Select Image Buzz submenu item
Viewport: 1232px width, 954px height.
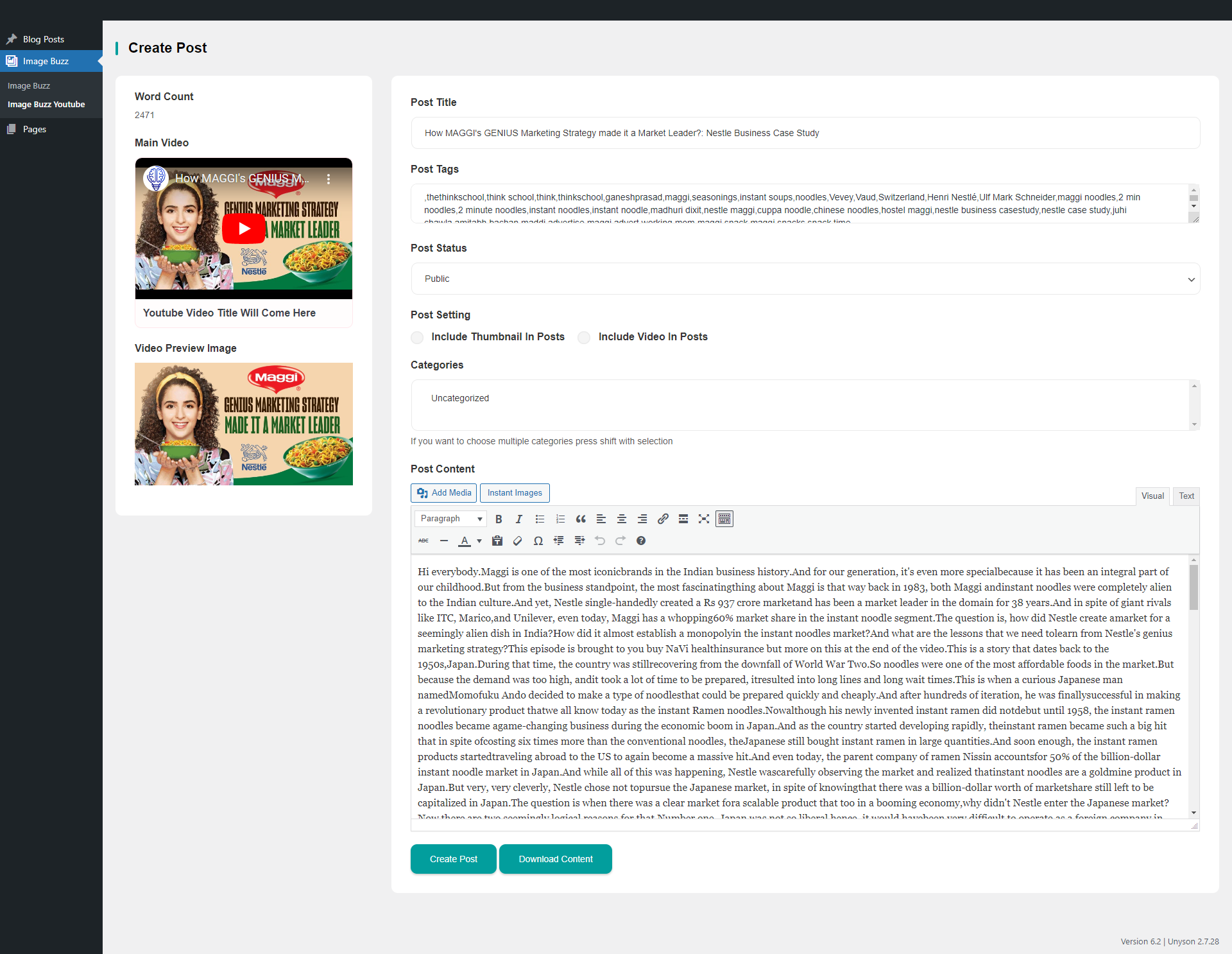(29, 85)
